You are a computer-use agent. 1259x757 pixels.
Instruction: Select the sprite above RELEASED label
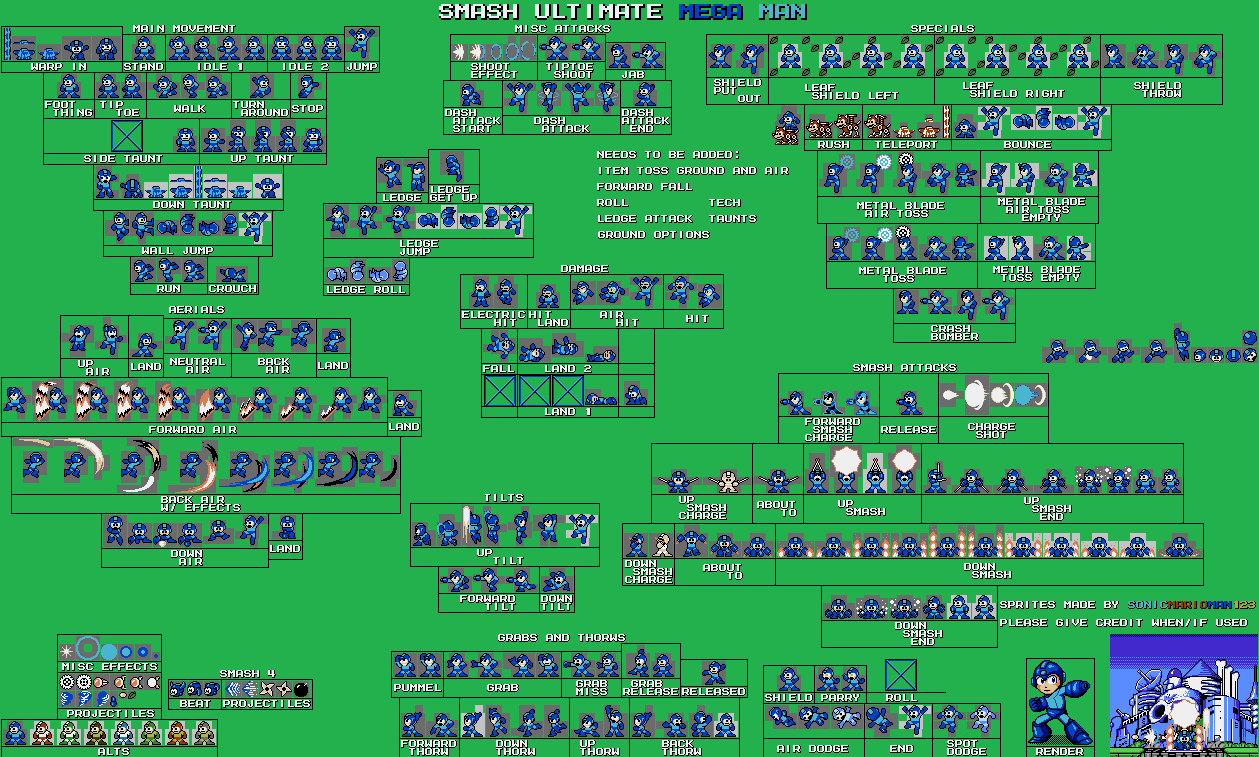[x=713, y=673]
